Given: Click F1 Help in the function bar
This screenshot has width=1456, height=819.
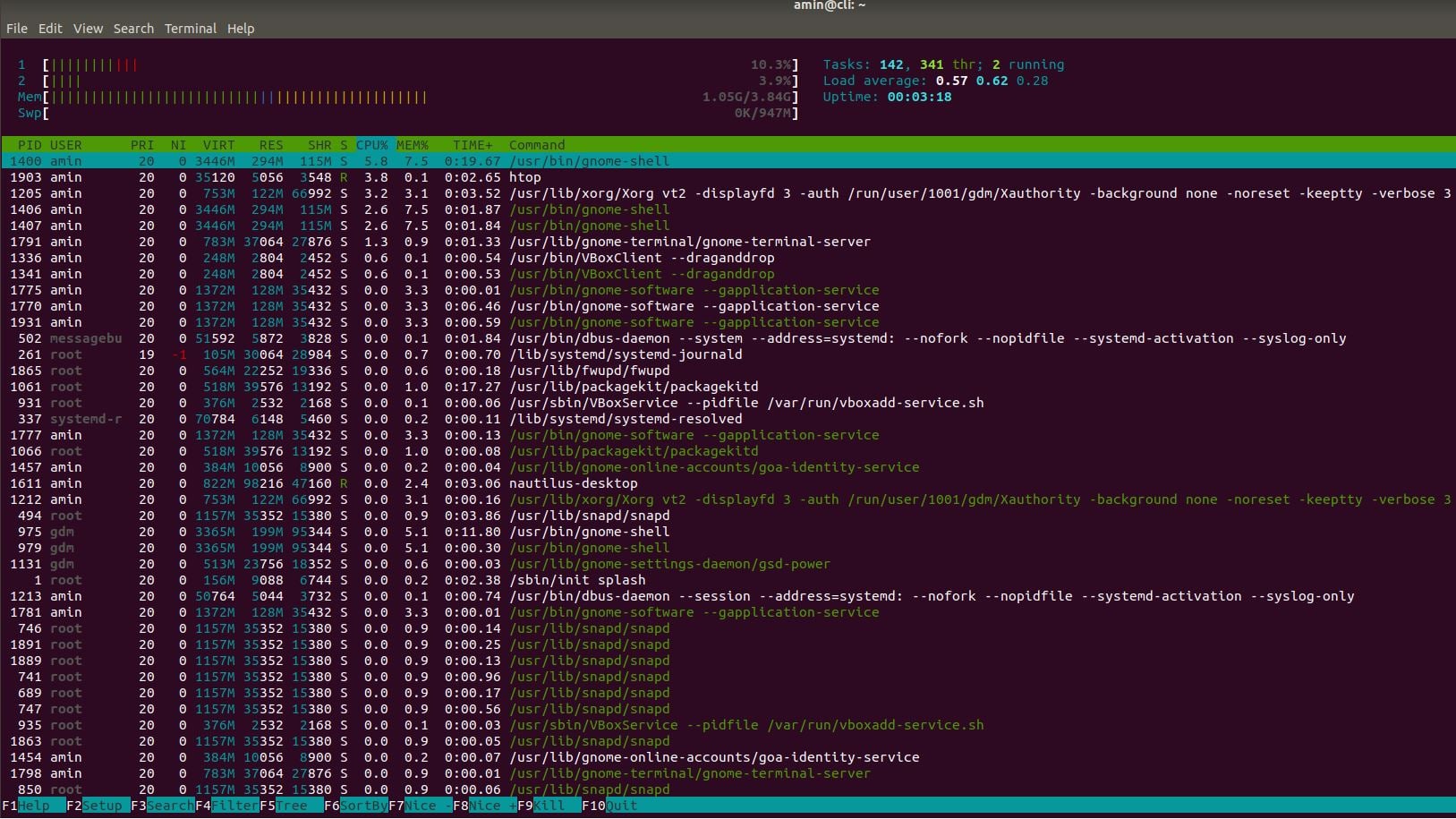Looking at the screenshot, I should 33,806.
